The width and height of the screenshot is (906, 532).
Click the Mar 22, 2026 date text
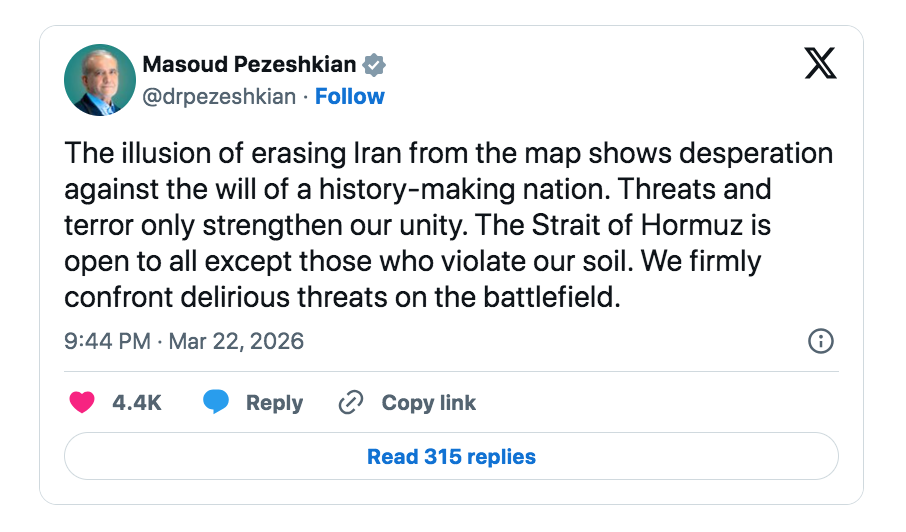[x=236, y=341]
